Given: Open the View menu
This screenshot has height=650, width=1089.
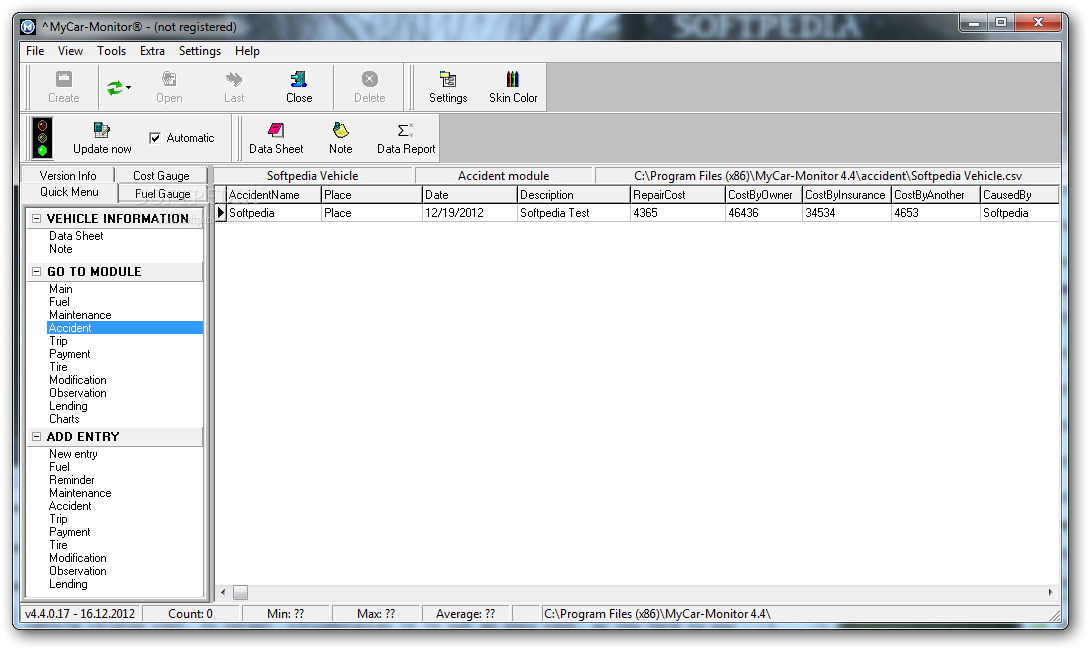Looking at the screenshot, I should (x=70, y=51).
